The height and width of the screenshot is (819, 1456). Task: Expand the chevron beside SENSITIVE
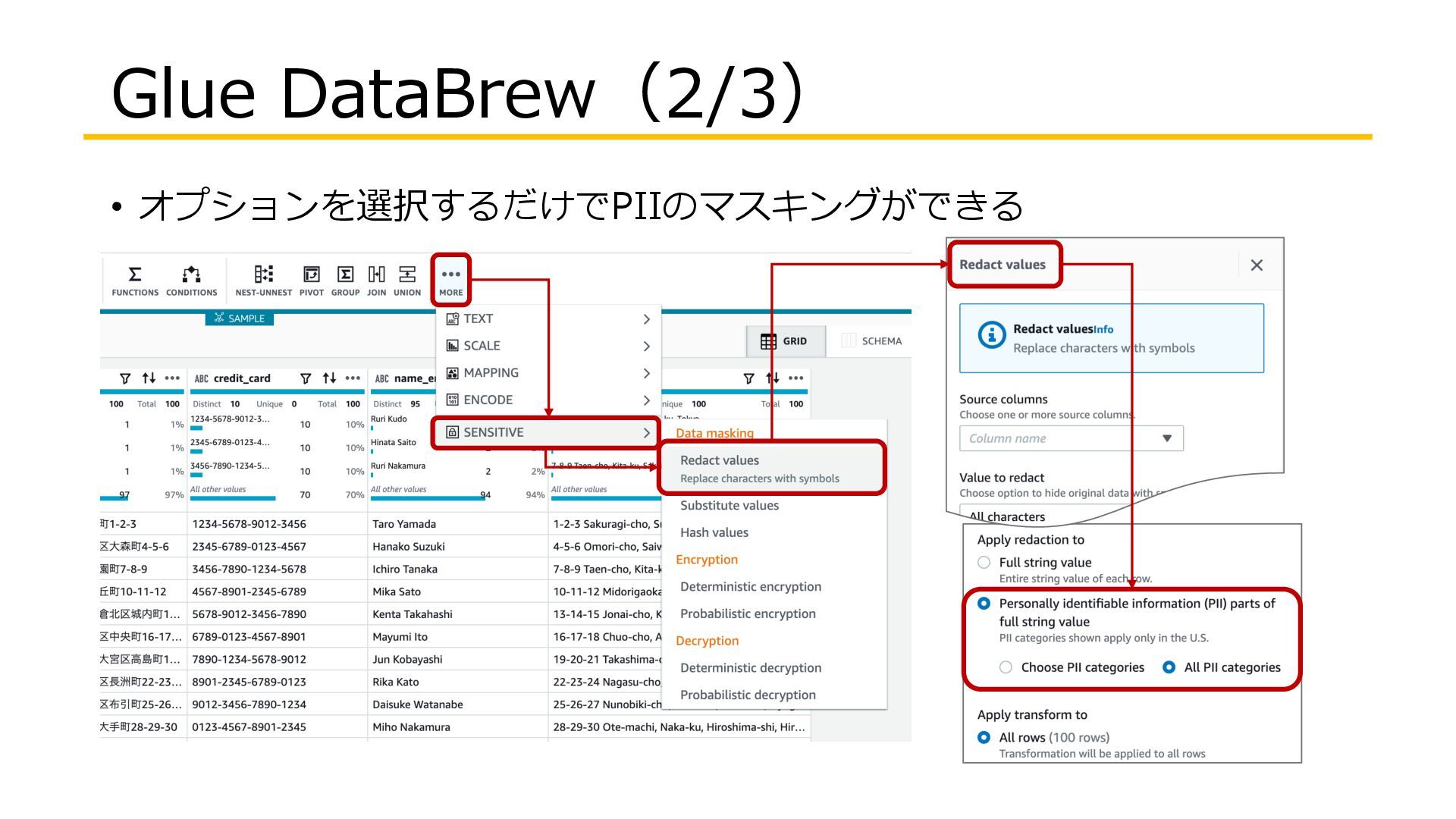coord(647,433)
